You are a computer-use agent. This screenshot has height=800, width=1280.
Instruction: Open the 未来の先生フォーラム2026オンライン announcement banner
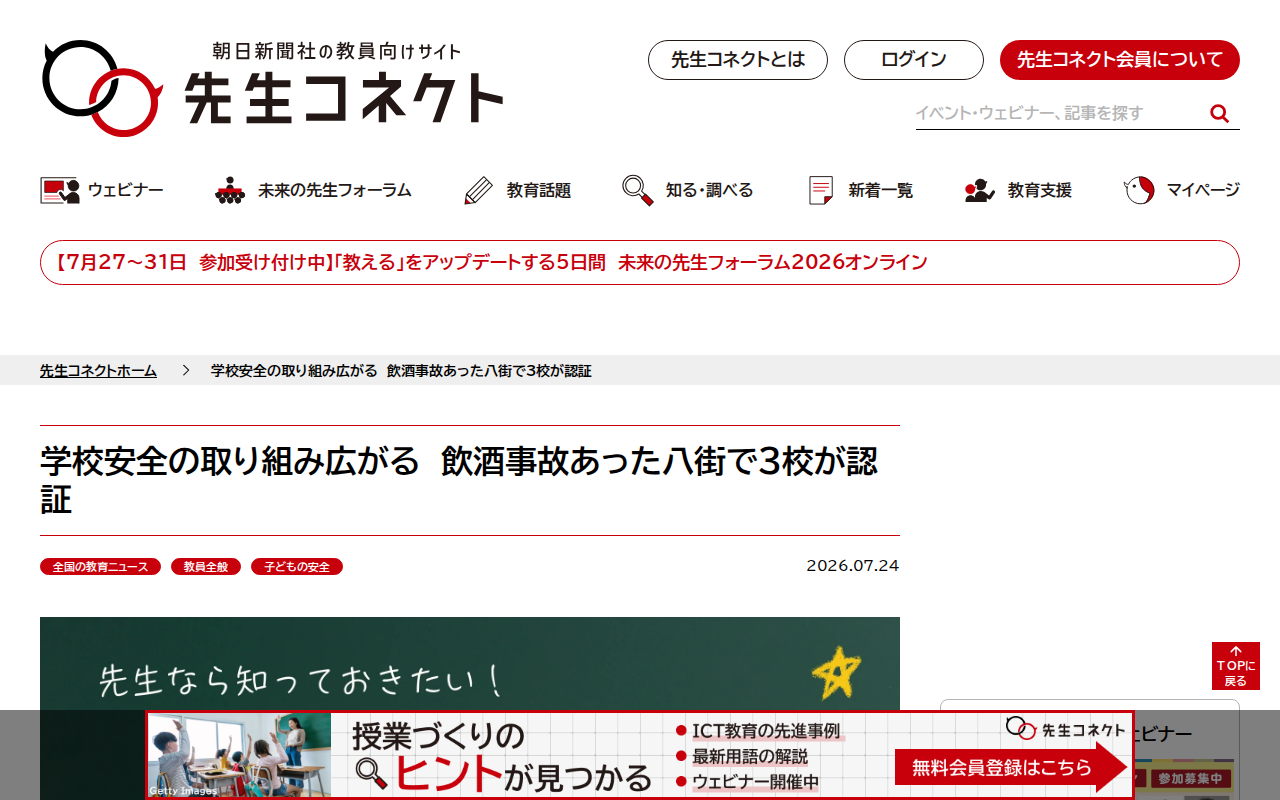tap(640, 263)
